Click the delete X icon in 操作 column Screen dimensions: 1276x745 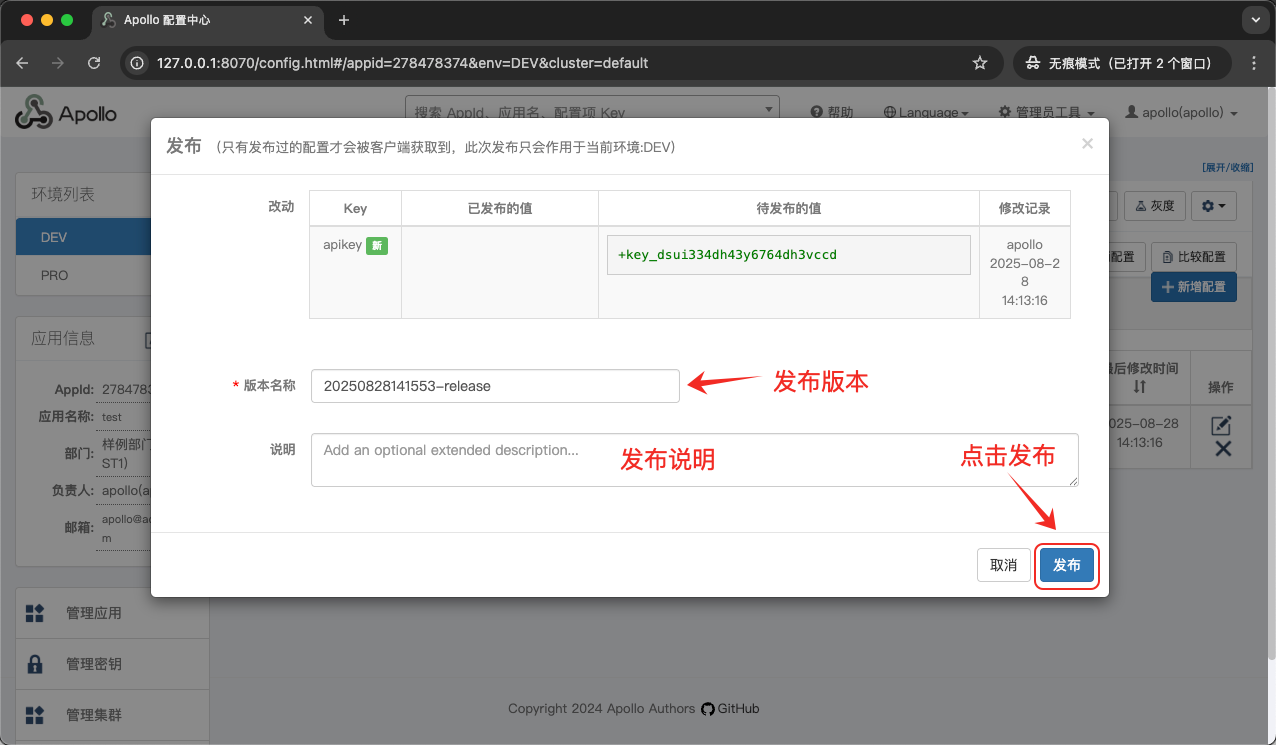point(1222,449)
